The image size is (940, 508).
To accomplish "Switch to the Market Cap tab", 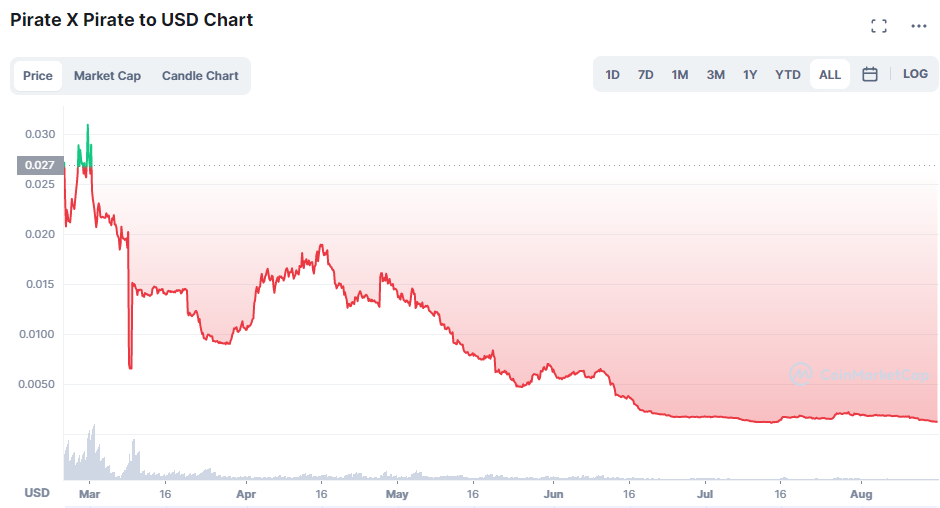I will coord(107,76).
